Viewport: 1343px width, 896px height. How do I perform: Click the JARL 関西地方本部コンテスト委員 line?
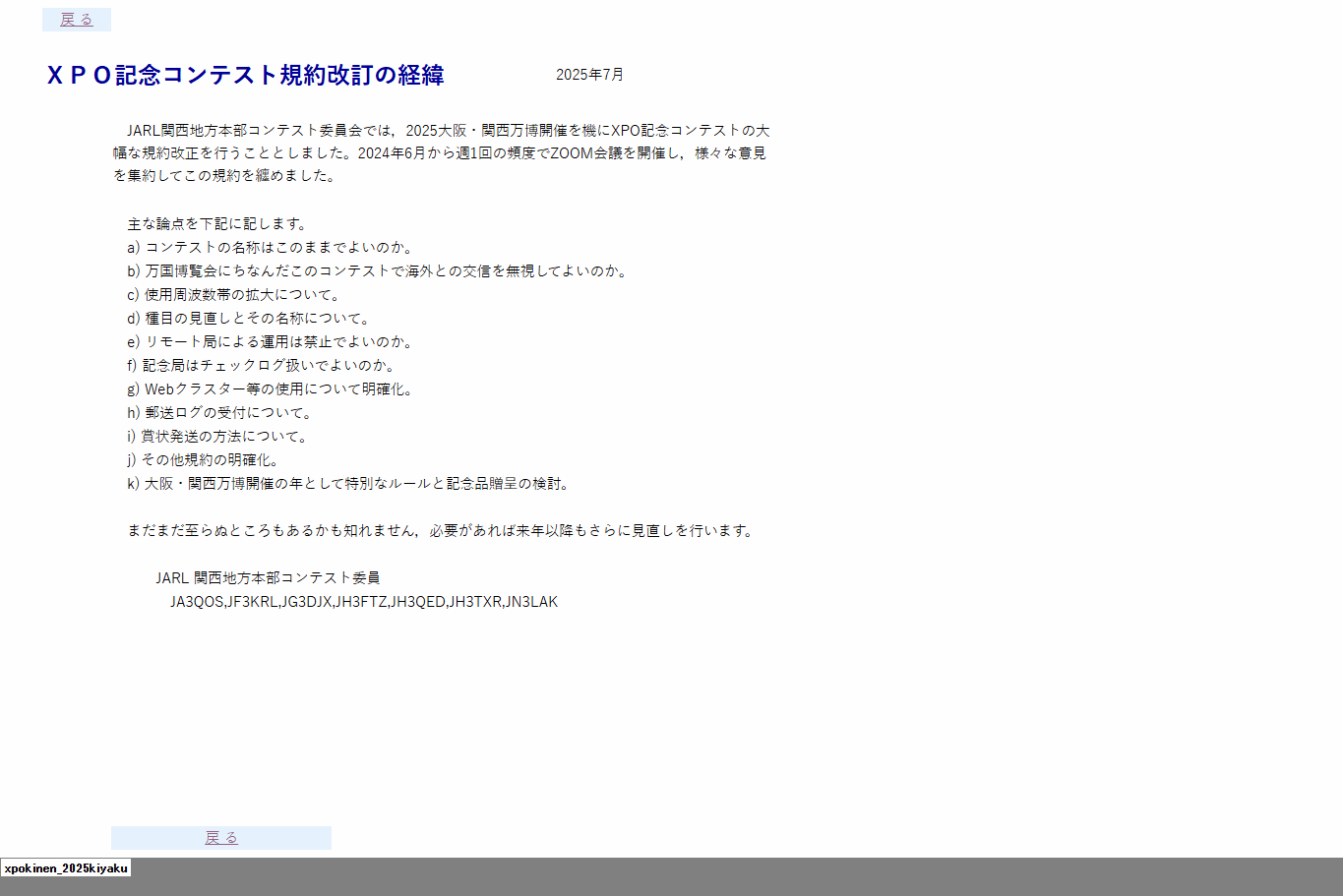[268, 578]
